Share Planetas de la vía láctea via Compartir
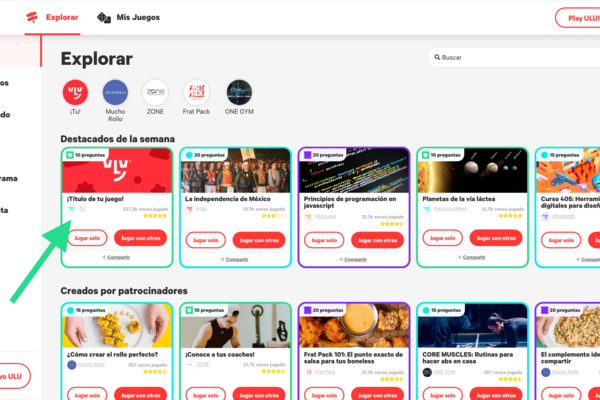 click(472, 257)
